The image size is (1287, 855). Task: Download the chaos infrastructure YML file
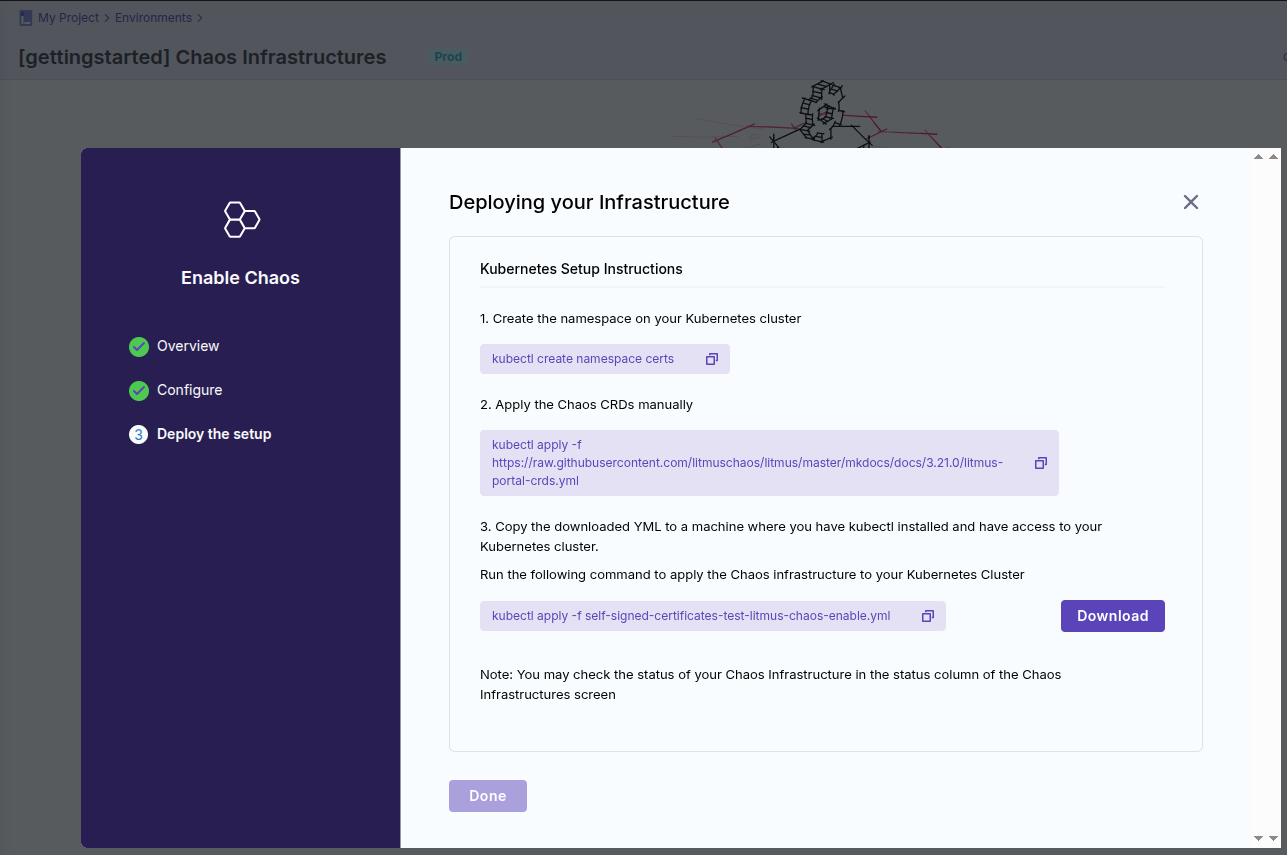coord(1112,616)
